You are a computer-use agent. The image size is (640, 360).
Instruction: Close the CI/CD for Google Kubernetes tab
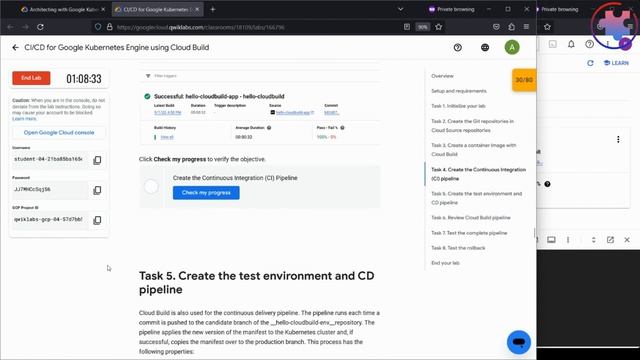197,9
